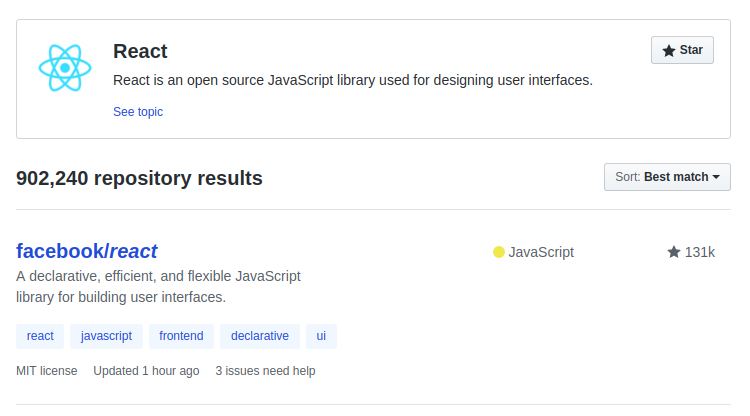Image resolution: width=750 pixels, height=416 pixels.
Task: Select the declarative topic tag
Action: (x=260, y=336)
